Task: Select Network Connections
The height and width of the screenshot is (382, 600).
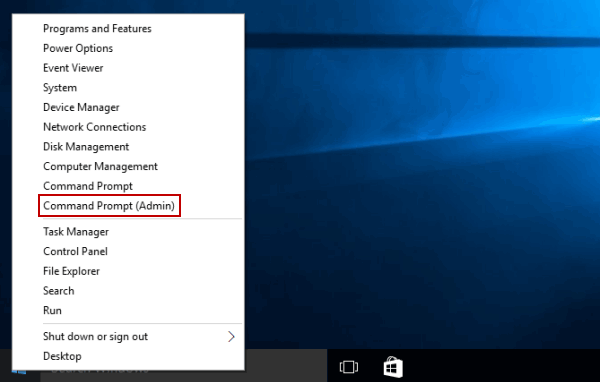Action: point(95,127)
